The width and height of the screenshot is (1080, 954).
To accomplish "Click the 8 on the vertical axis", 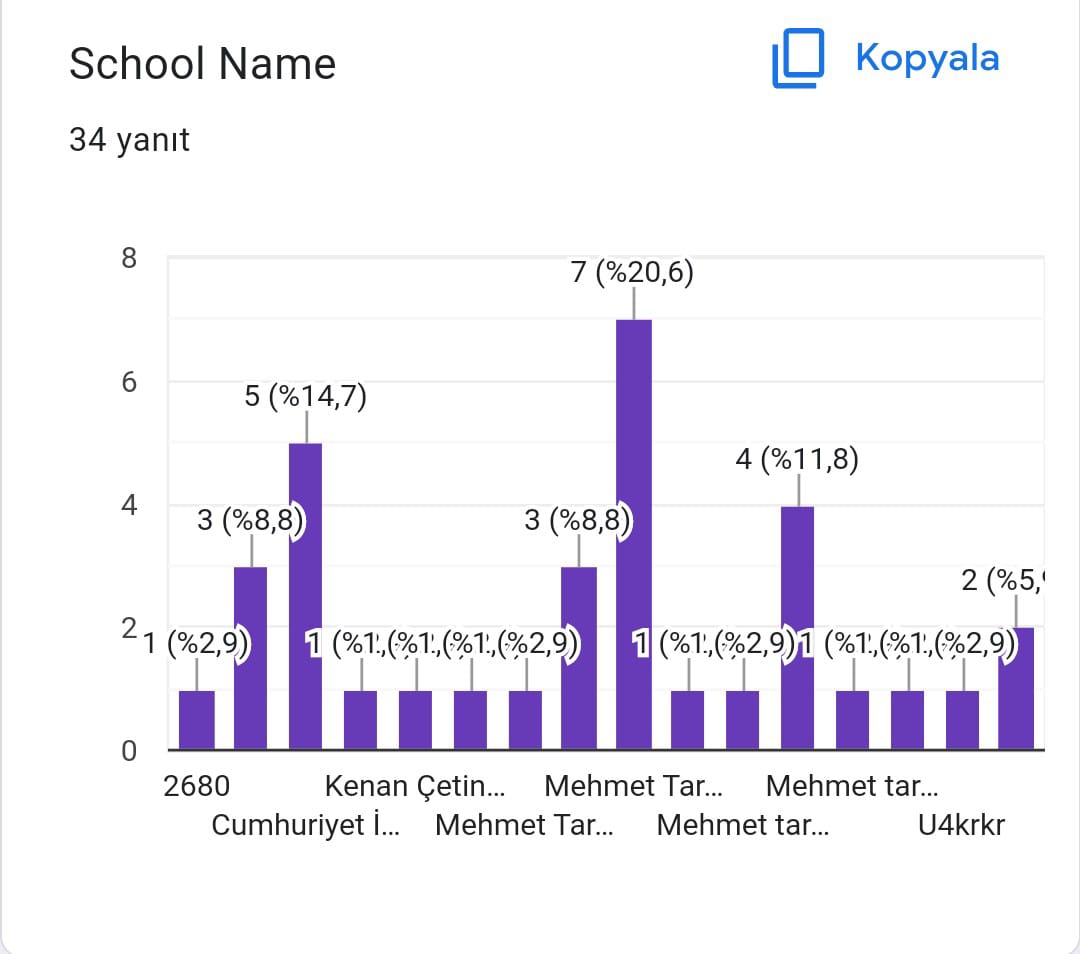I will pos(128,258).
